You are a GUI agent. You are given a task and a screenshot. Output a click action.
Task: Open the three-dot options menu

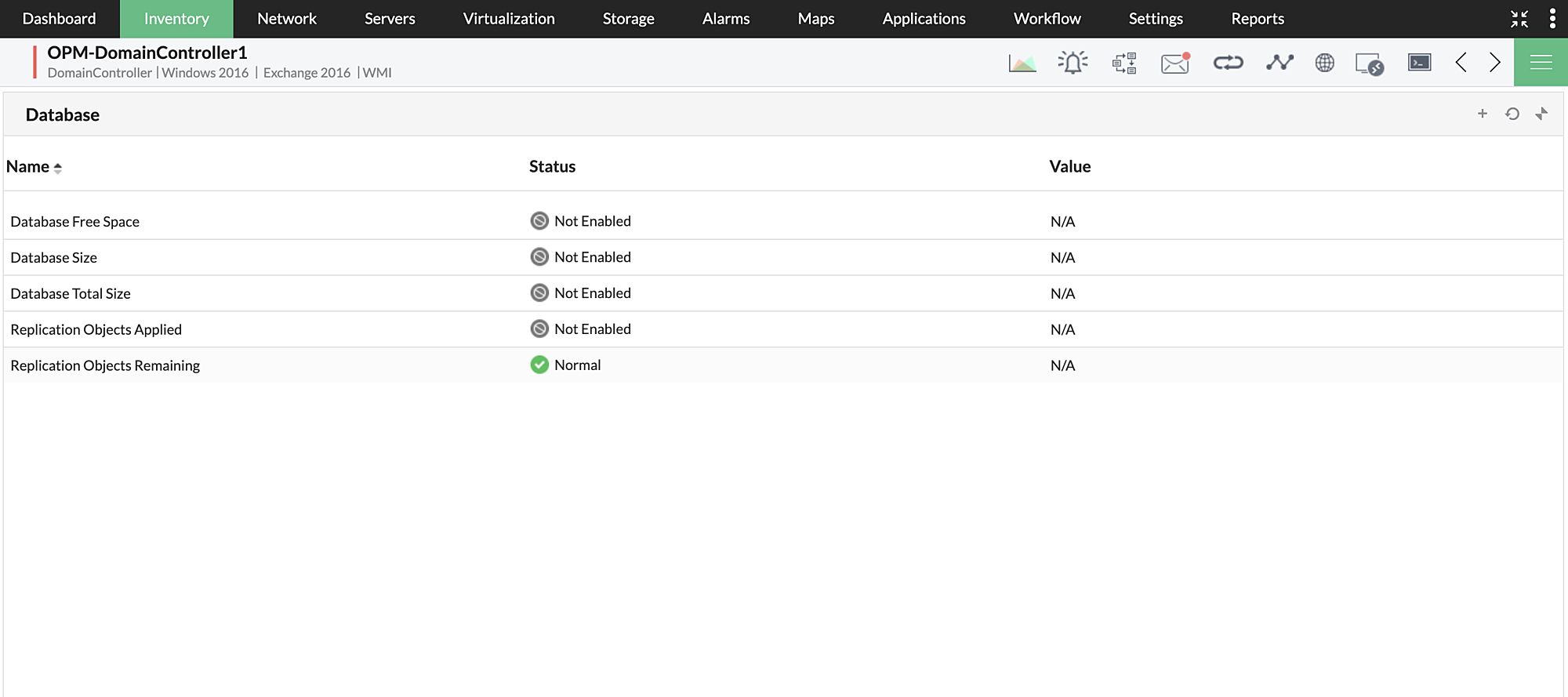click(x=1552, y=19)
